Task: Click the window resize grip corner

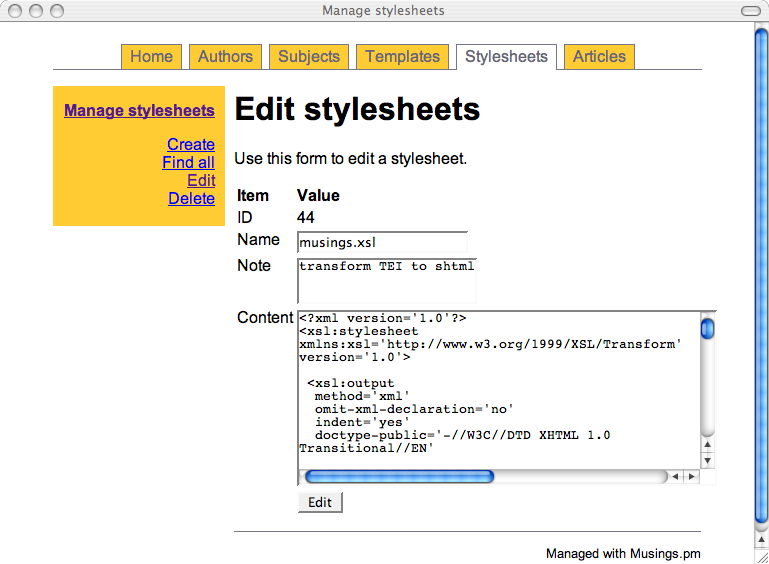Action: 761,557
